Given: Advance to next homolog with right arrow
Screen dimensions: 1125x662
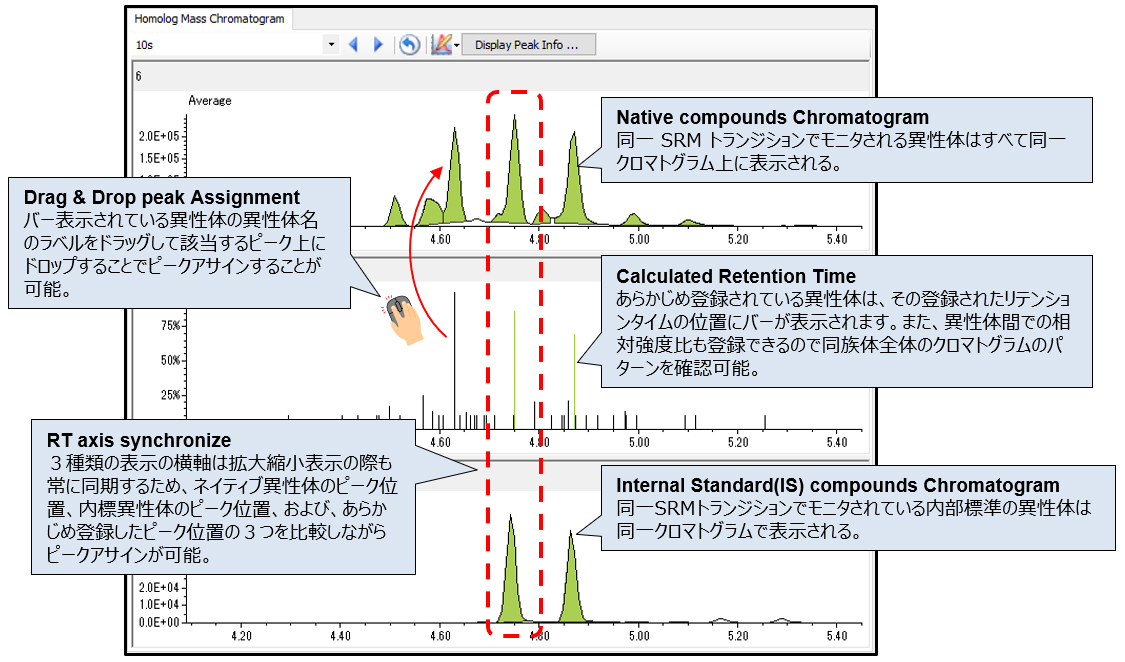Looking at the screenshot, I should pos(378,45).
